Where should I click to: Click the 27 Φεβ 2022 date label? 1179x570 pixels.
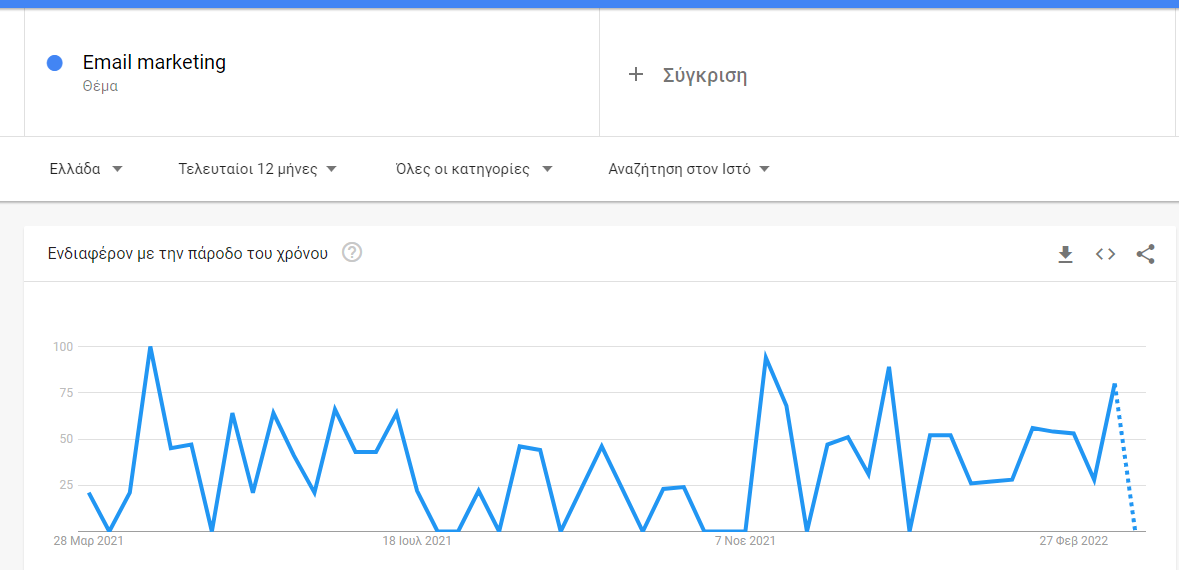coord(1074,541)
